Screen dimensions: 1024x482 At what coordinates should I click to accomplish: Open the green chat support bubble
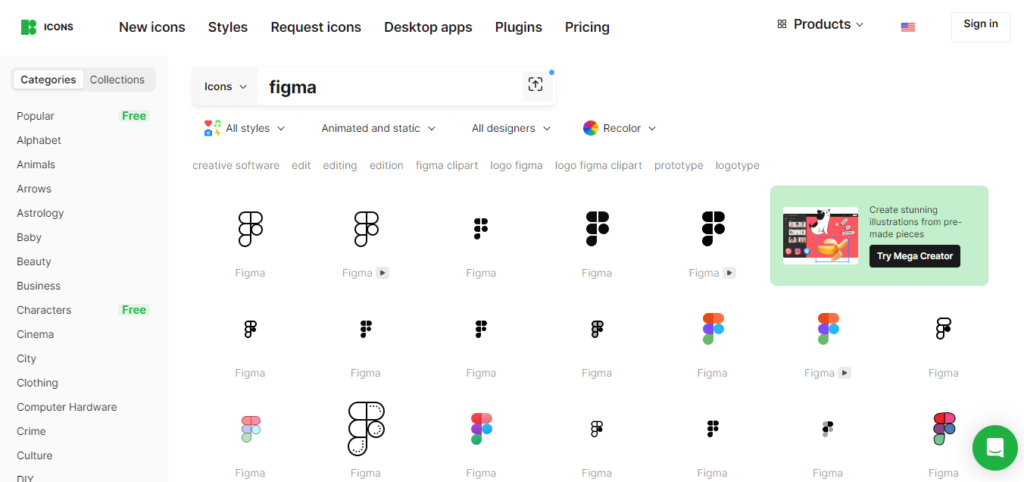point(995,448)
